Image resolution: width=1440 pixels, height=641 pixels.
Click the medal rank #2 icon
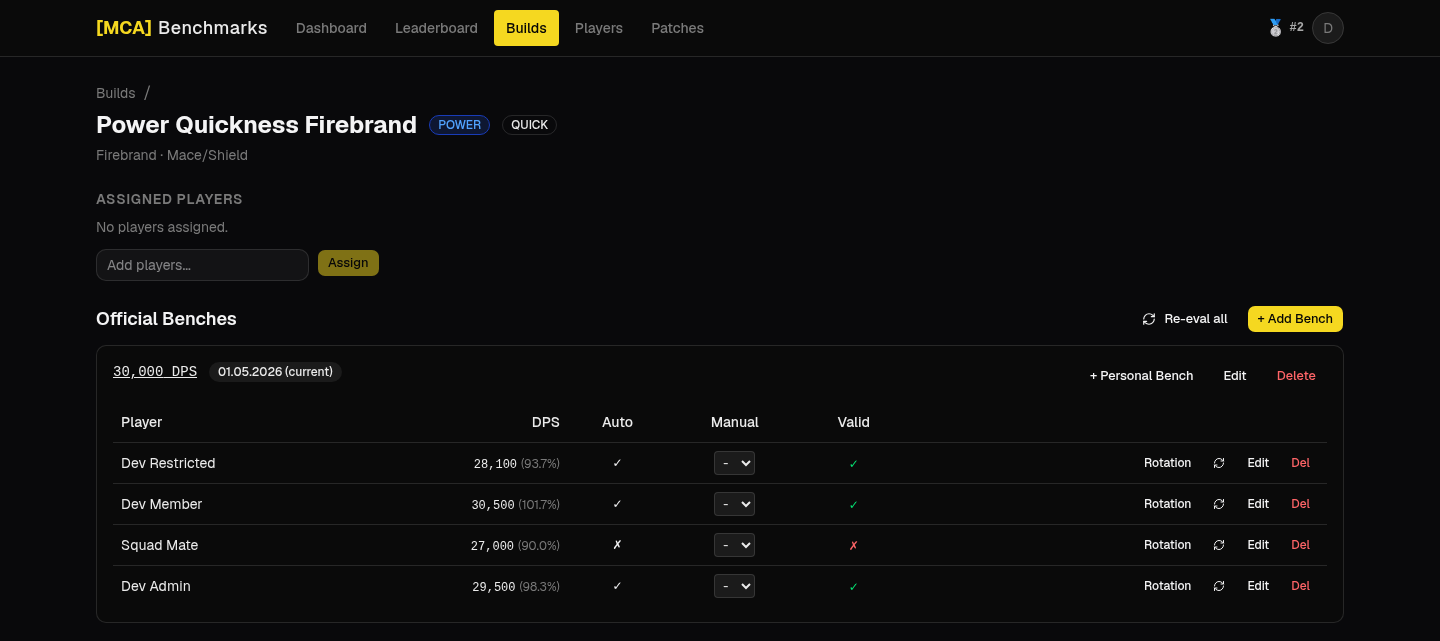[x=1275, y=28]
